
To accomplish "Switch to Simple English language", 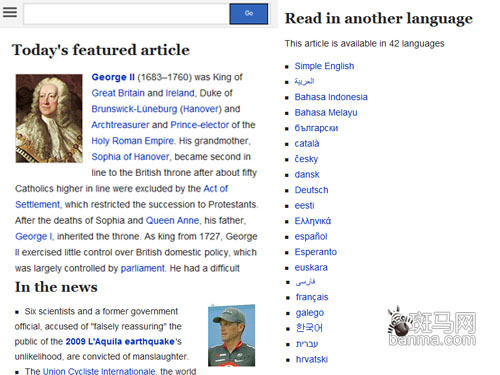I will coord(324,66).
